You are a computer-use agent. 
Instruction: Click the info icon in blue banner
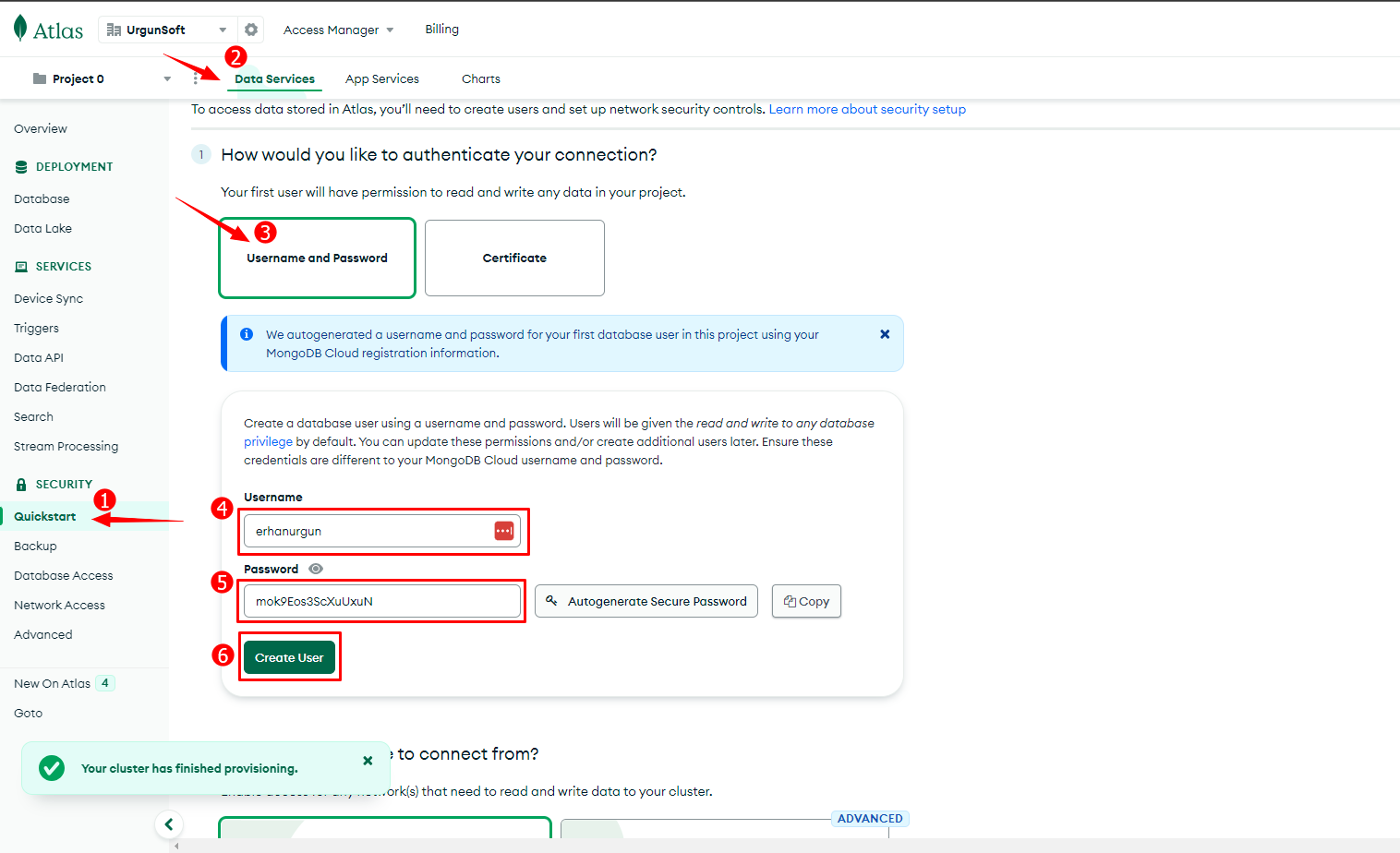(x=247, y=334)
